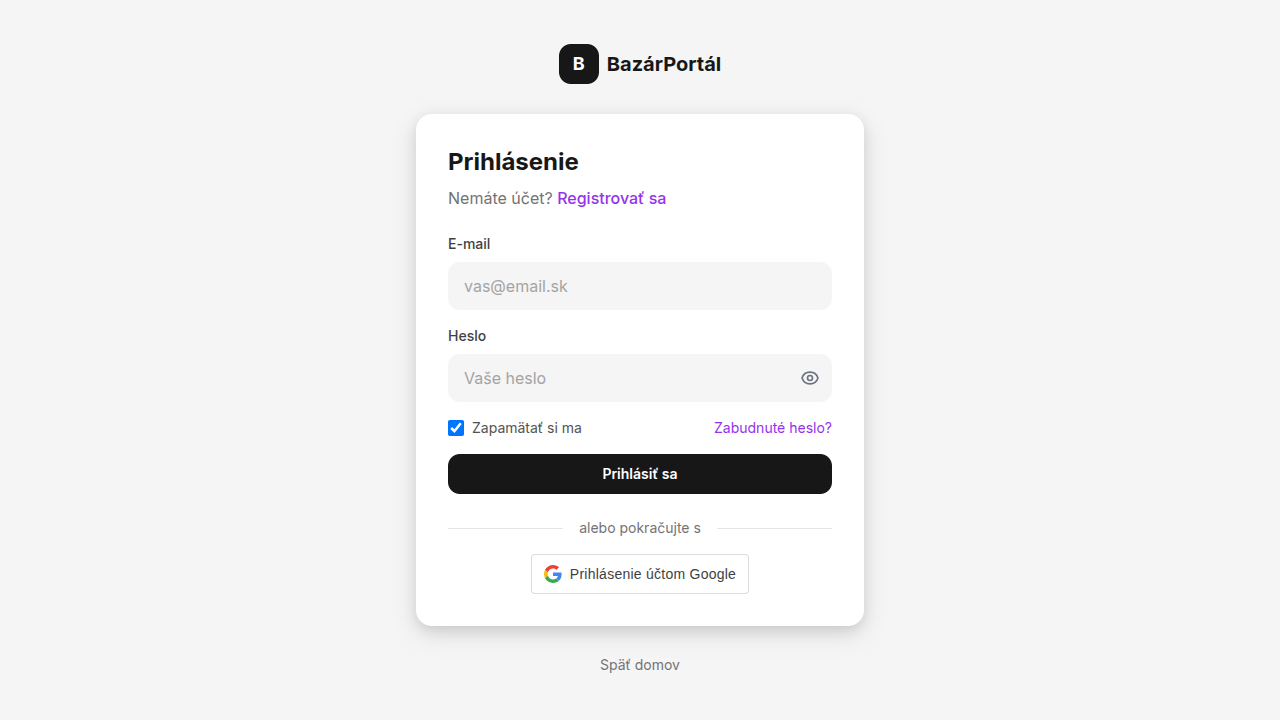Click the Google logo icon
This screenshot has width=1280, height=720.
pyautogui.click(x=552, y=573)
